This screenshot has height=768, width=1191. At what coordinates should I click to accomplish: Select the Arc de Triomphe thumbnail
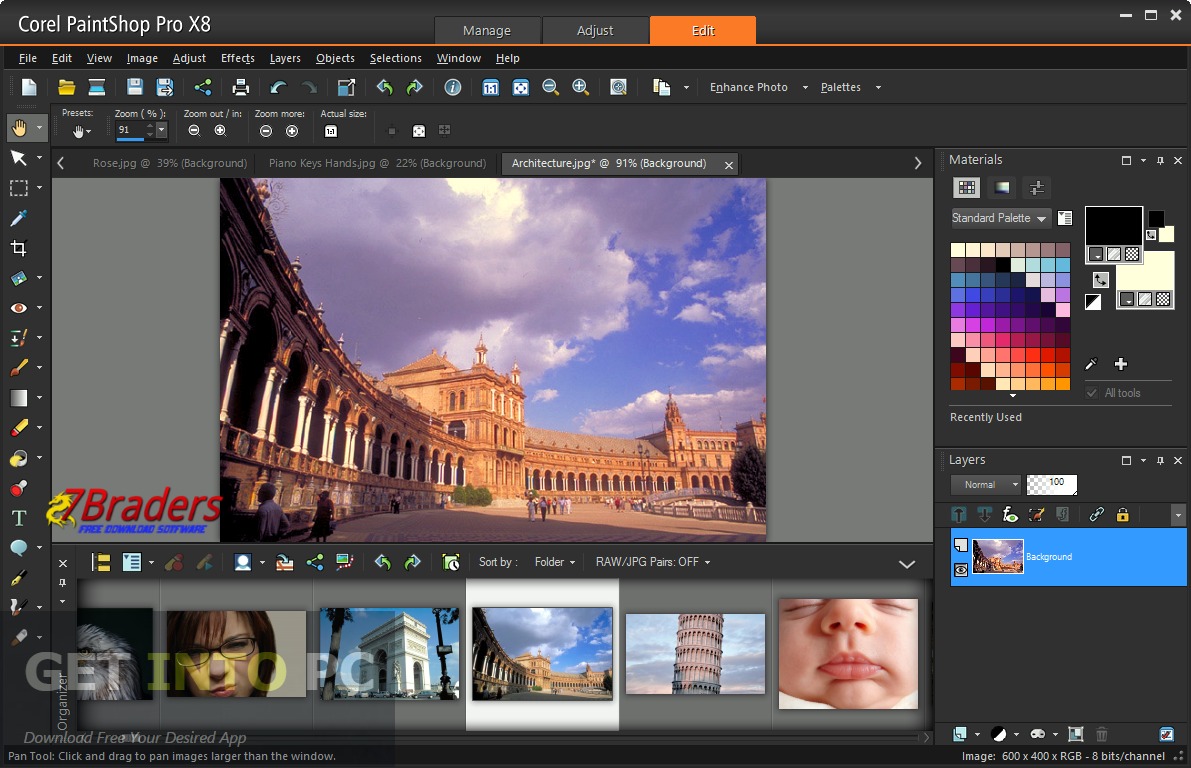[x=389, y=653]
